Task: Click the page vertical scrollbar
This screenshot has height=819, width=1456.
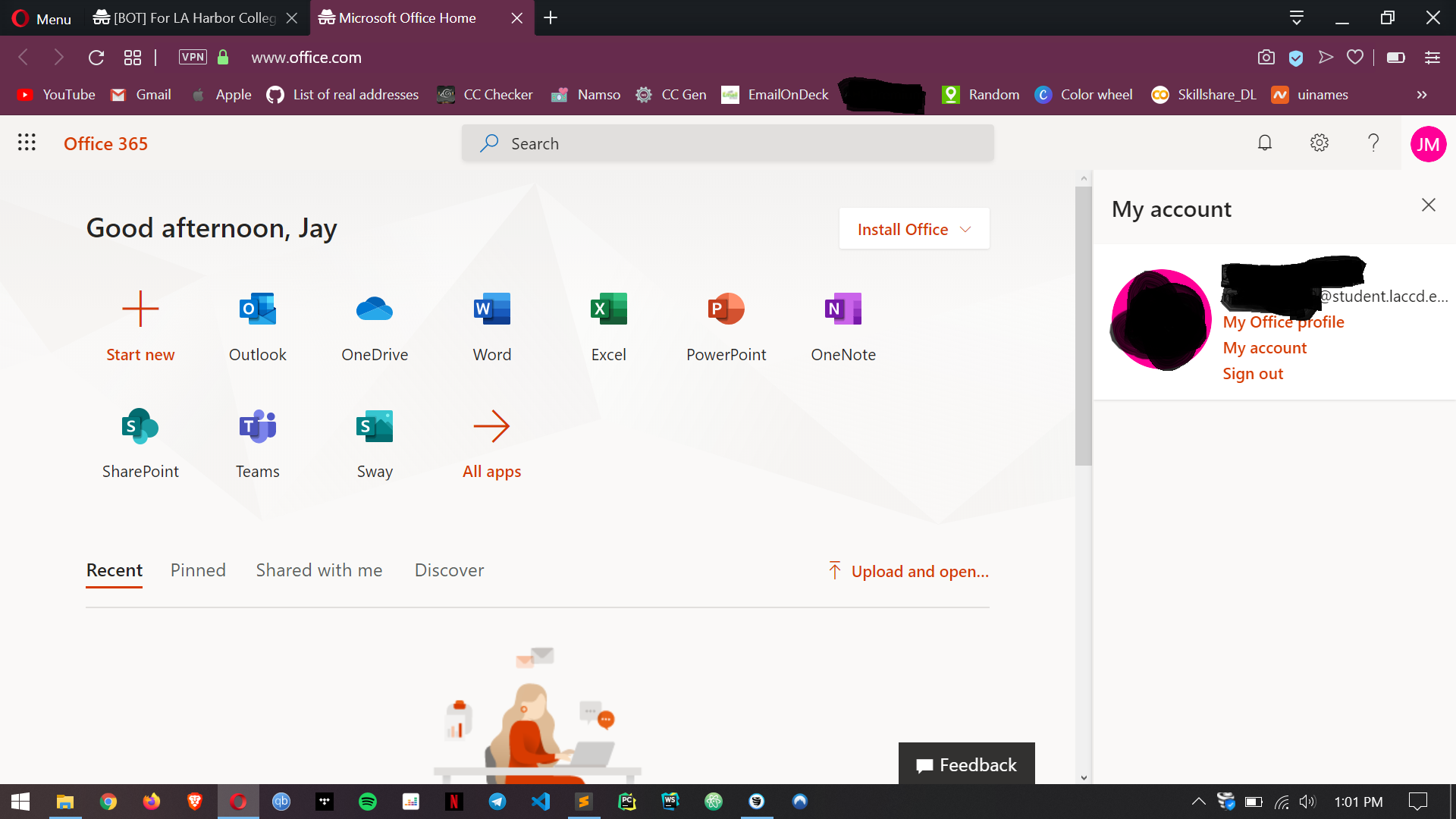Action: coord(1083,326)
